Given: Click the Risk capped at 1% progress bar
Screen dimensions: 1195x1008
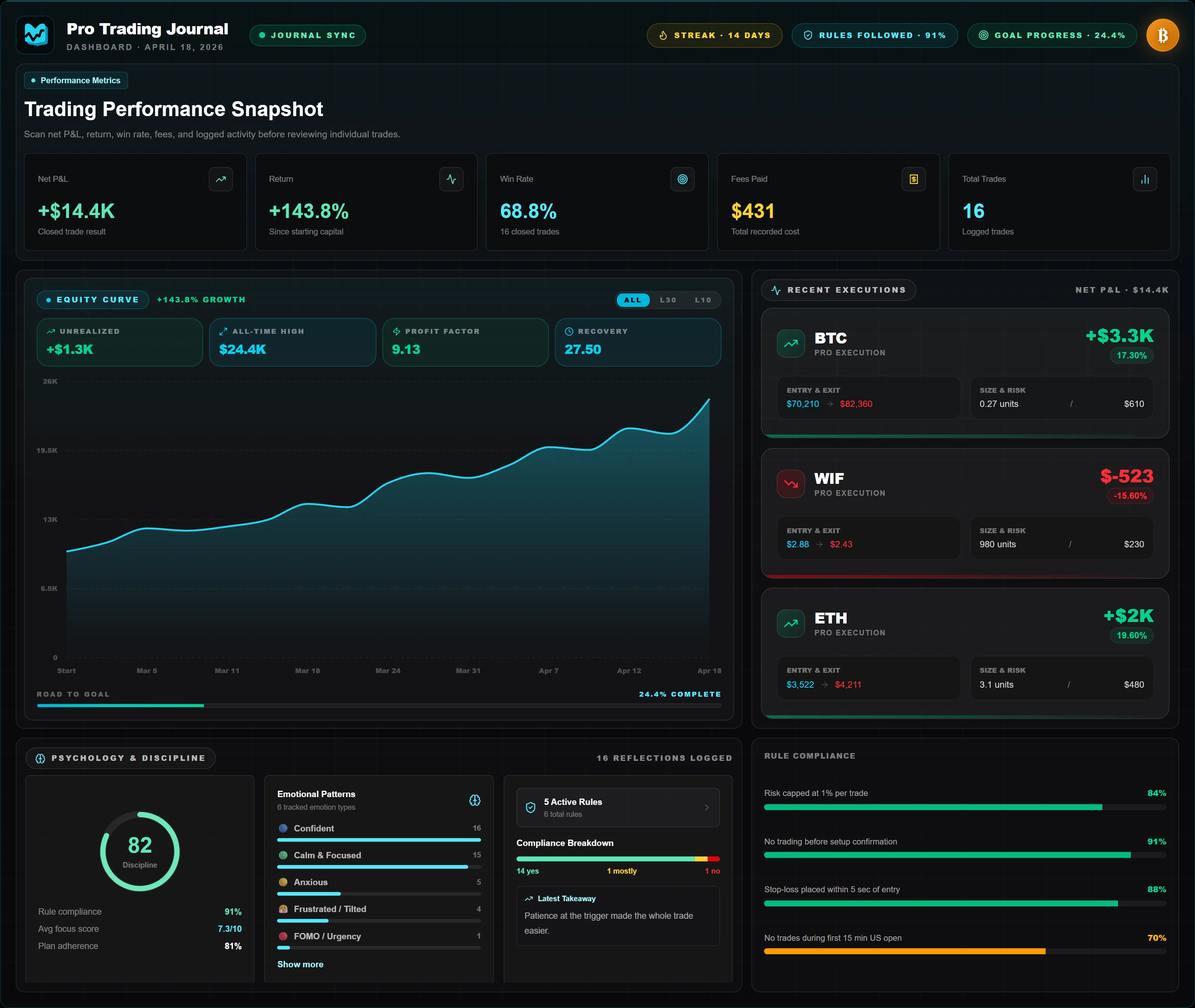Looking at the screenshot, I should (965, 808).
